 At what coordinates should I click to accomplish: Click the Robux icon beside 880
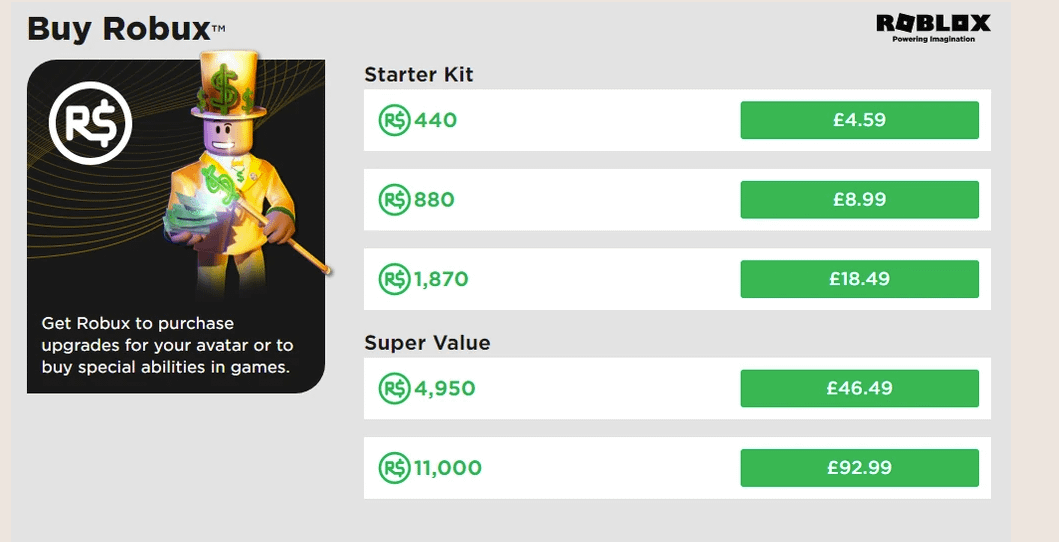click(394, 200)
